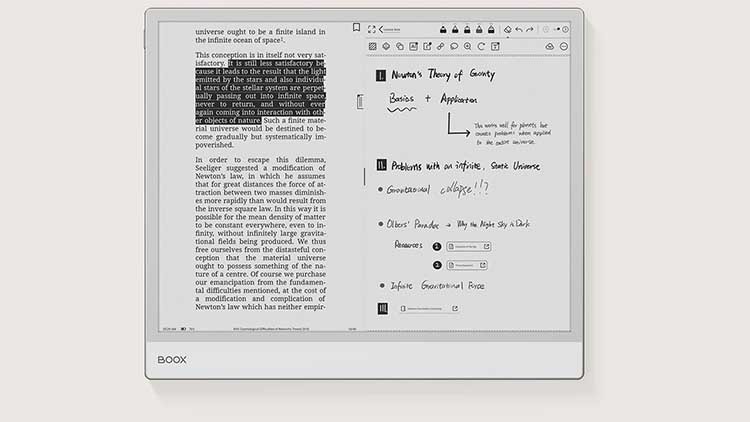Open the zoom magnifier tool
This screenshot has width=750, height=422.
click(467, 46)
